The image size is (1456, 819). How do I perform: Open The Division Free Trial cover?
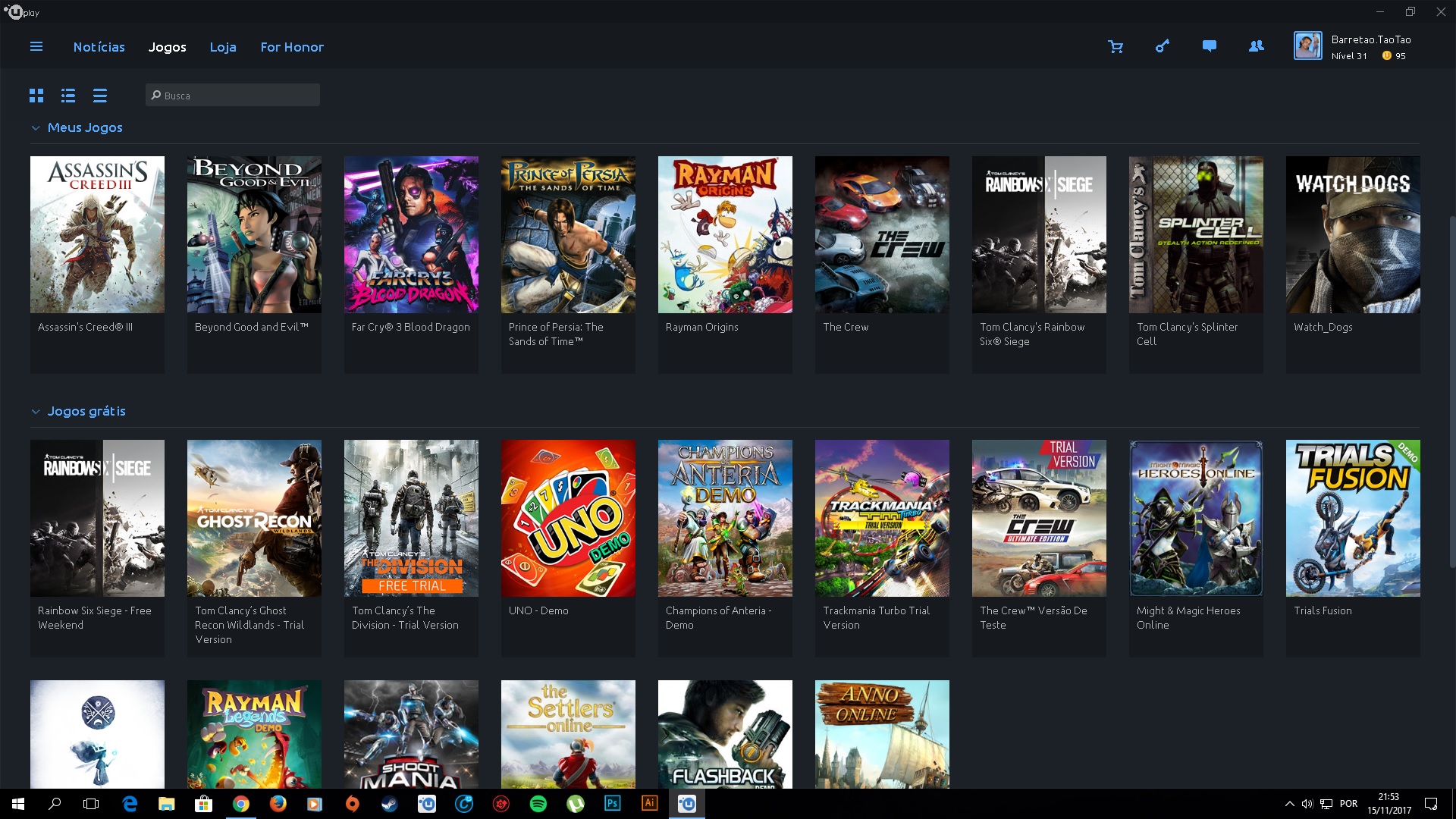point(411,518)
